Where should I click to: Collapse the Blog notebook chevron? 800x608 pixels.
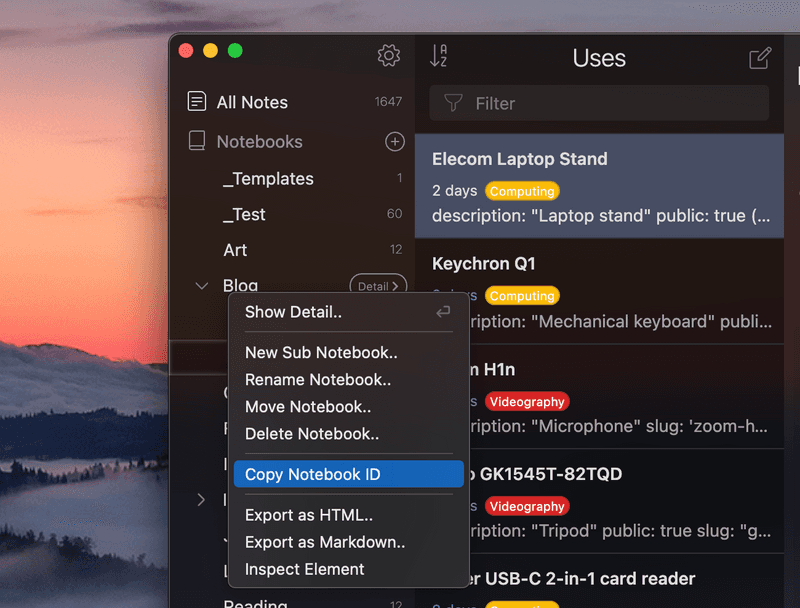point(202,286)
